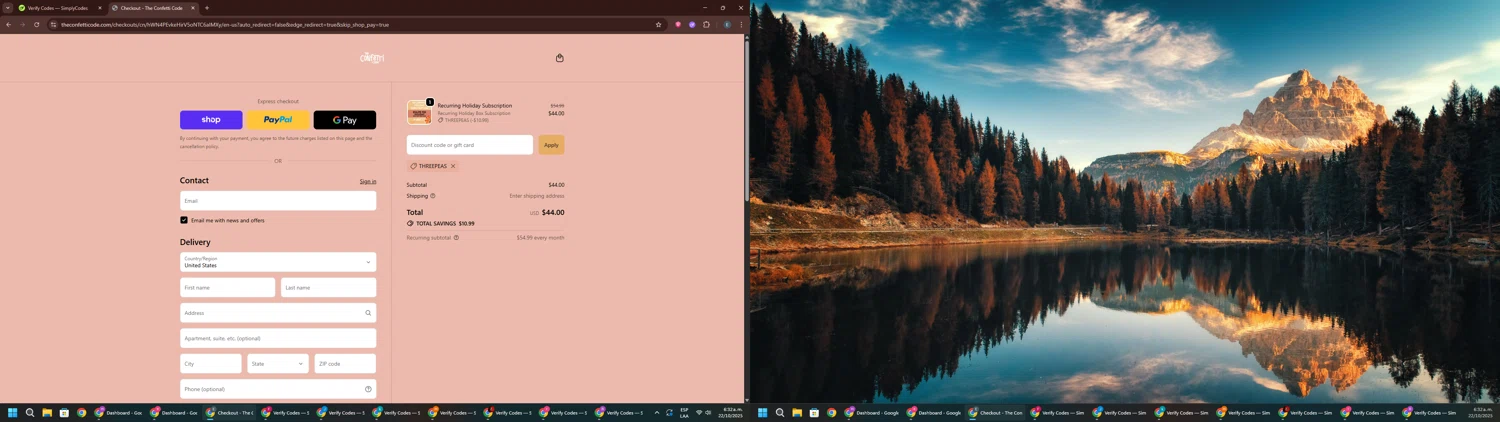Toggle Email me with news and offers
The image size is (1500, 422).
click(x=184, y=220)
